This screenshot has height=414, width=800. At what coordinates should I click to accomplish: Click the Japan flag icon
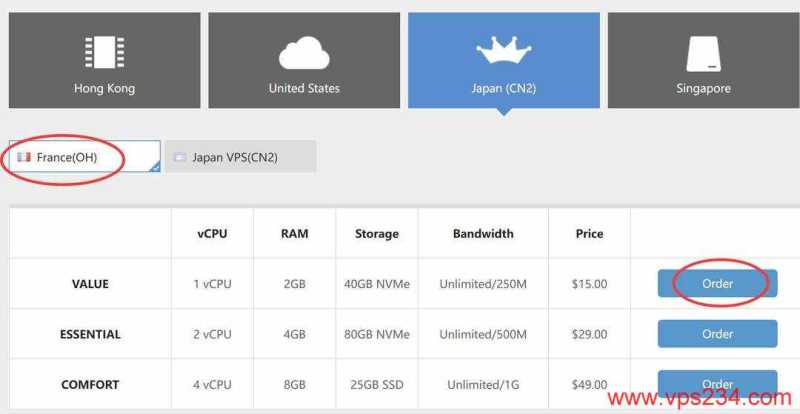point(180,157)
